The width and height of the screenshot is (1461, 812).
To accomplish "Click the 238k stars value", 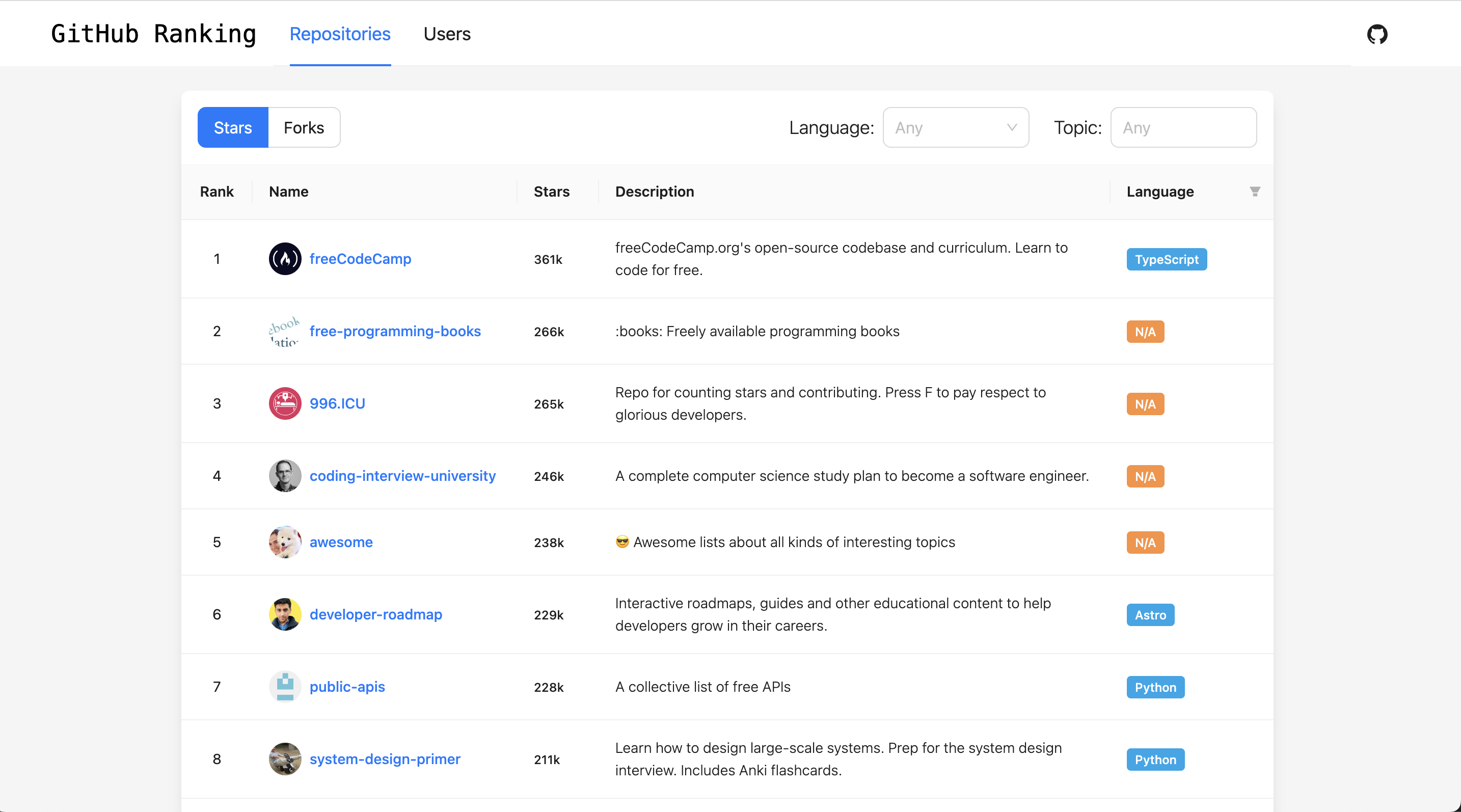I will [549, 543].
